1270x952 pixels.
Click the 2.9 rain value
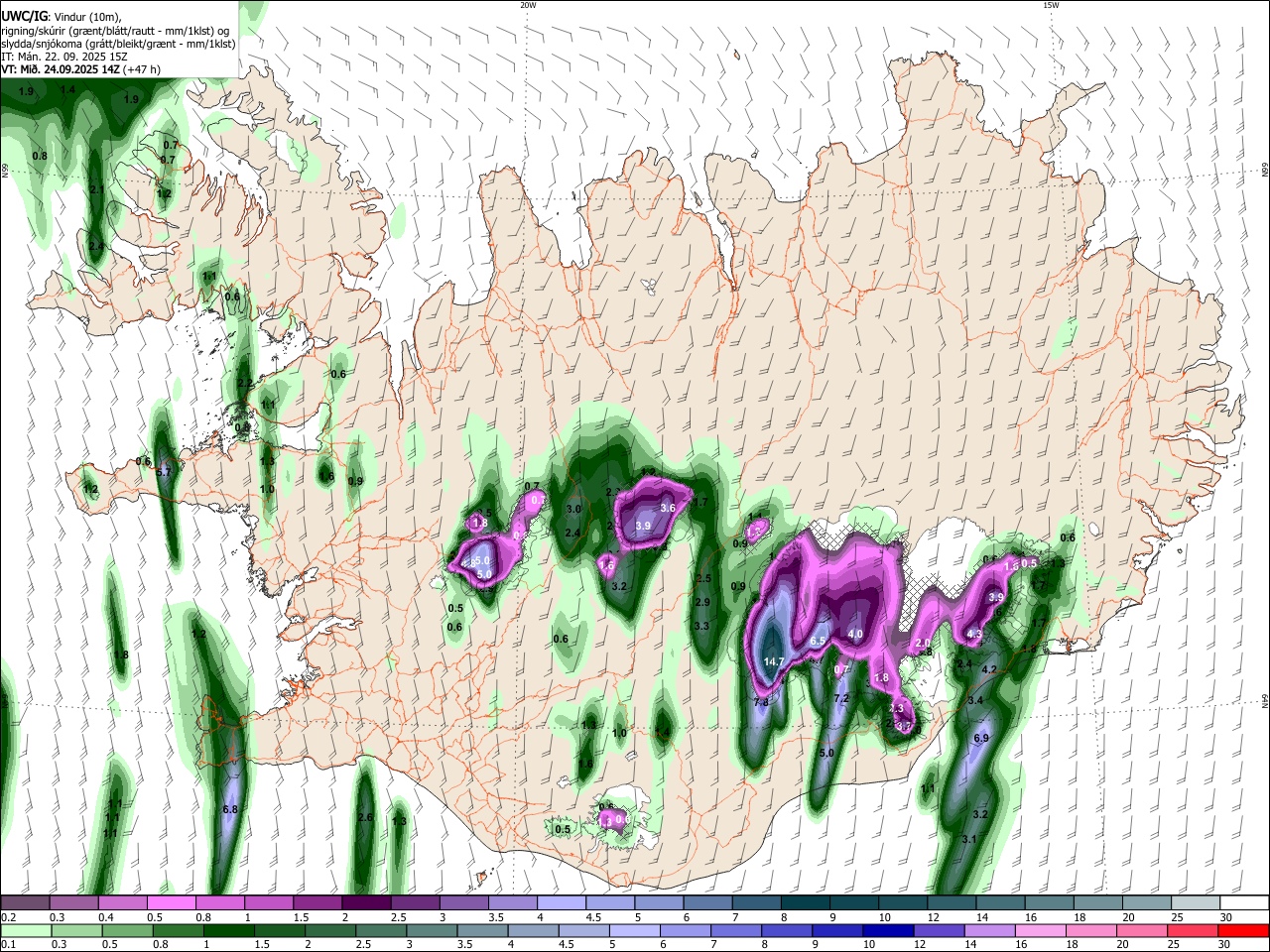pos(702,603)
